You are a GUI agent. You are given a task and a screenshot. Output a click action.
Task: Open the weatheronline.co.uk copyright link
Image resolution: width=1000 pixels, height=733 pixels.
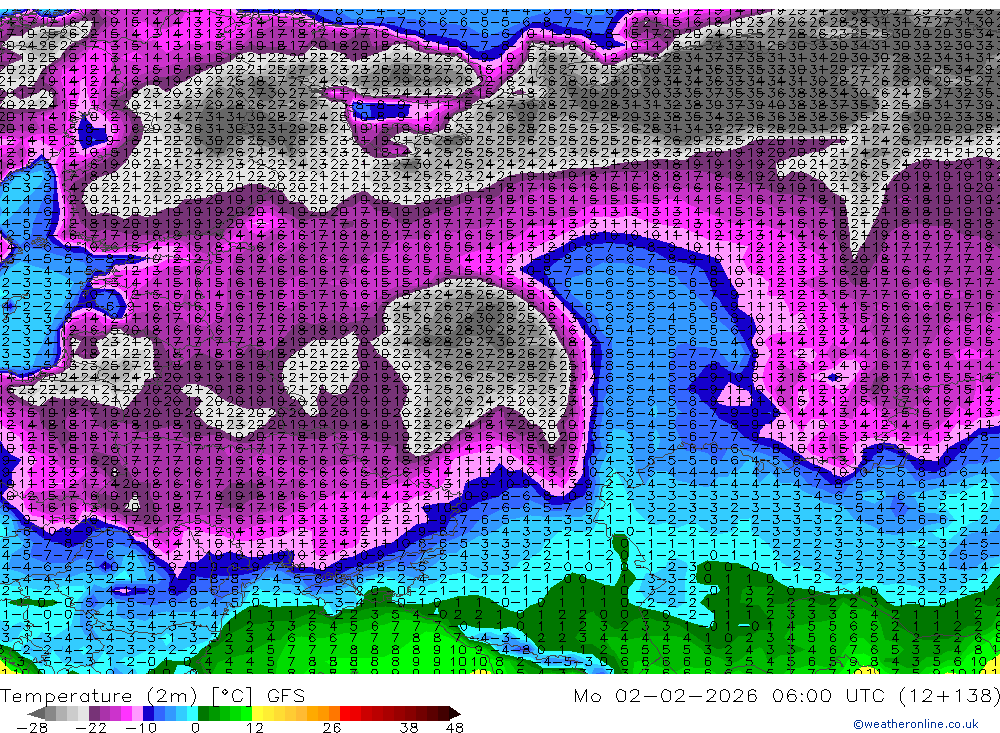coord(916,724)
